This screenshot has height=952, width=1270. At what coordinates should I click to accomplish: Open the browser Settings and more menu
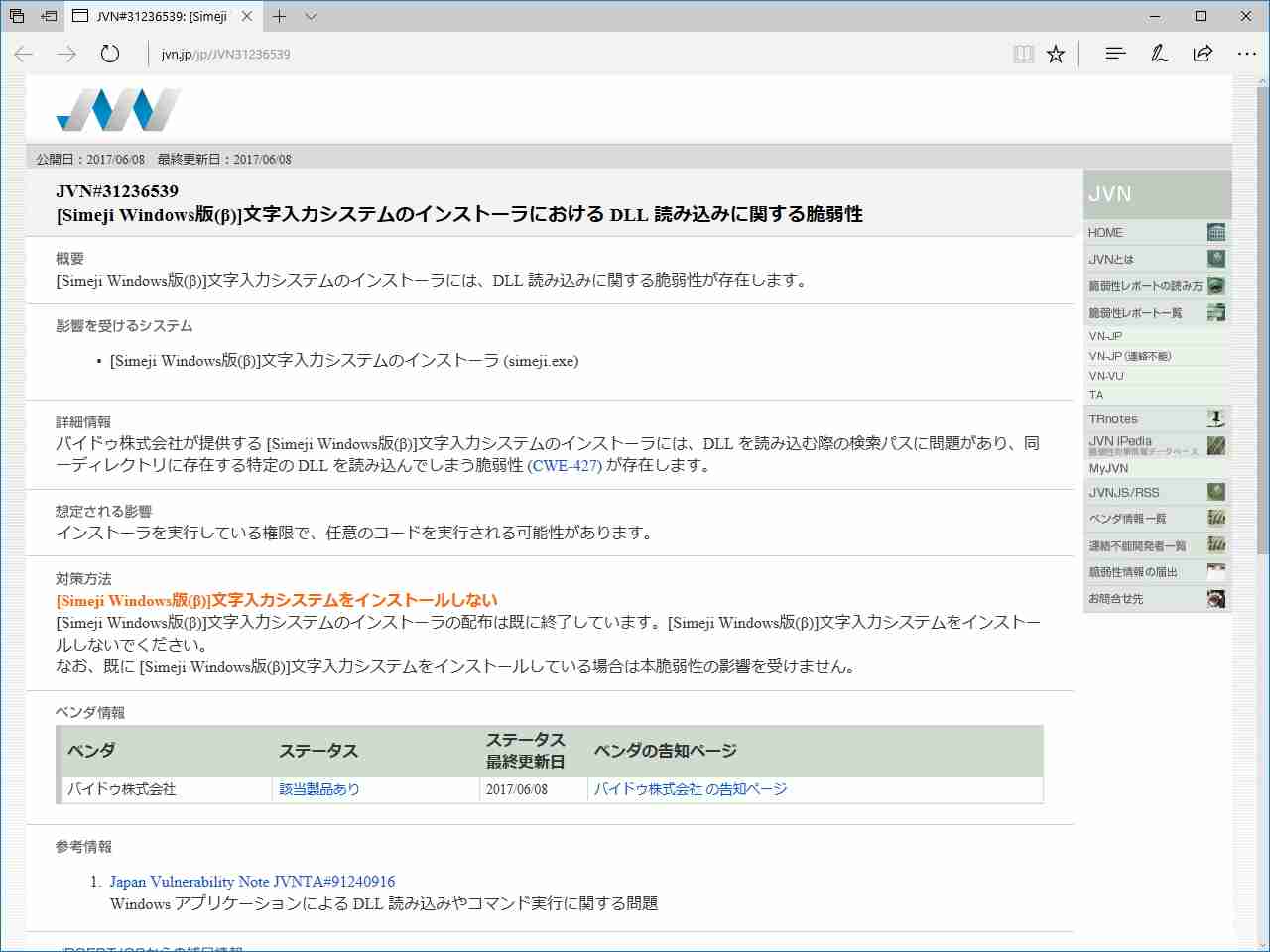(1247, 54)
